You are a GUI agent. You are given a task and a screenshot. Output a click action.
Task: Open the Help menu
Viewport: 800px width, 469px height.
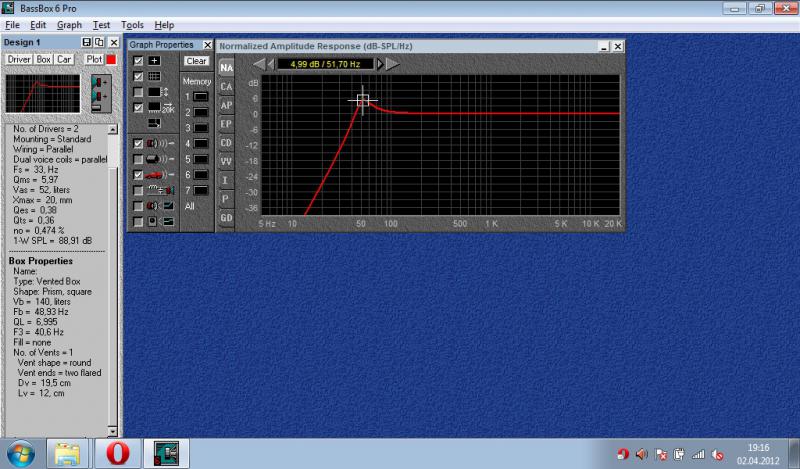(164, 25)
